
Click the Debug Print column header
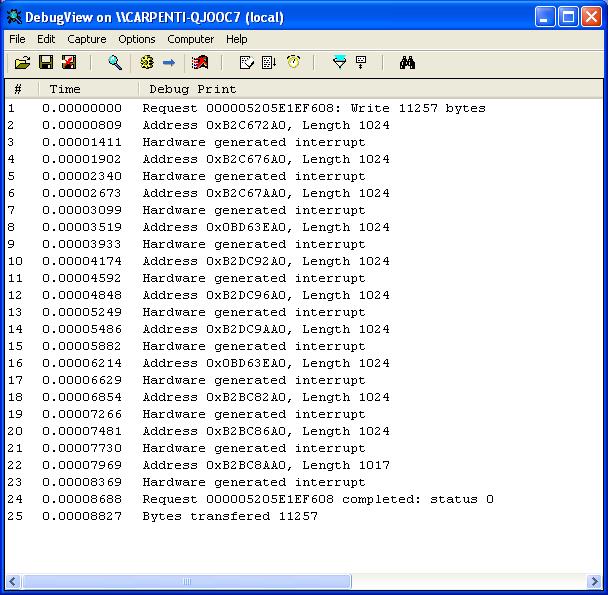pyautogui.click(x=192, y=90)
